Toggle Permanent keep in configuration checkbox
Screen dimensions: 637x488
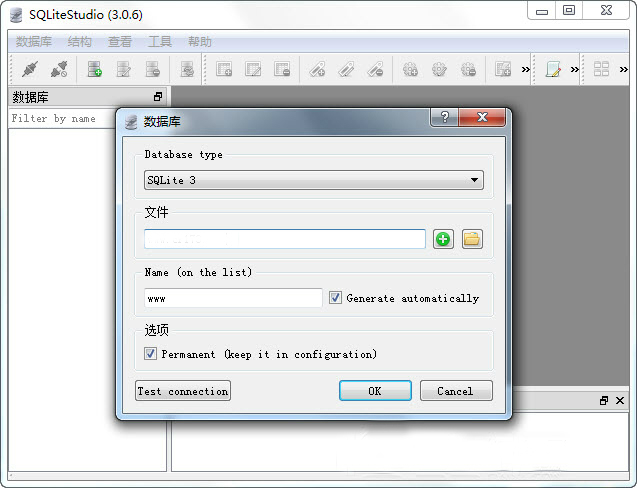pyautogui.click(x=150, y=354)
